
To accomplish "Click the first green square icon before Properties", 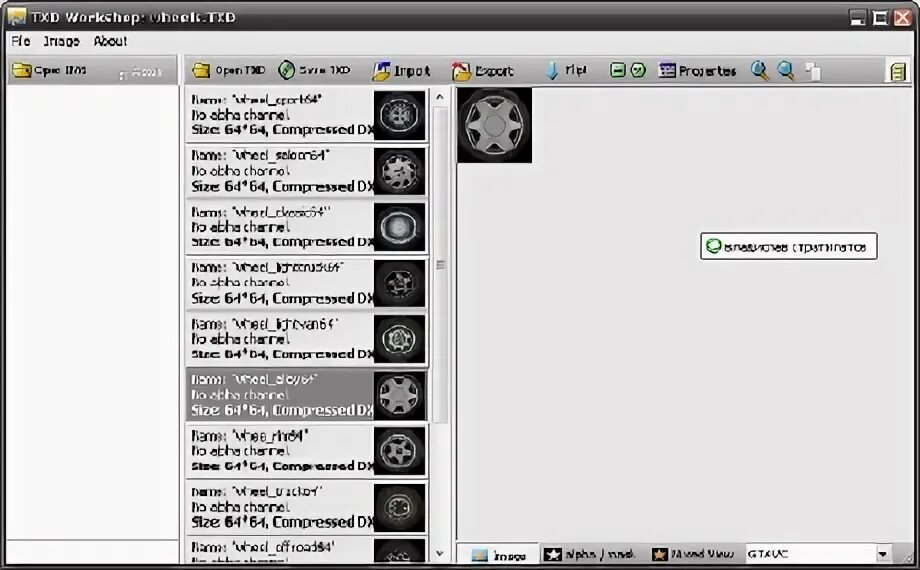I will point(617,70).
